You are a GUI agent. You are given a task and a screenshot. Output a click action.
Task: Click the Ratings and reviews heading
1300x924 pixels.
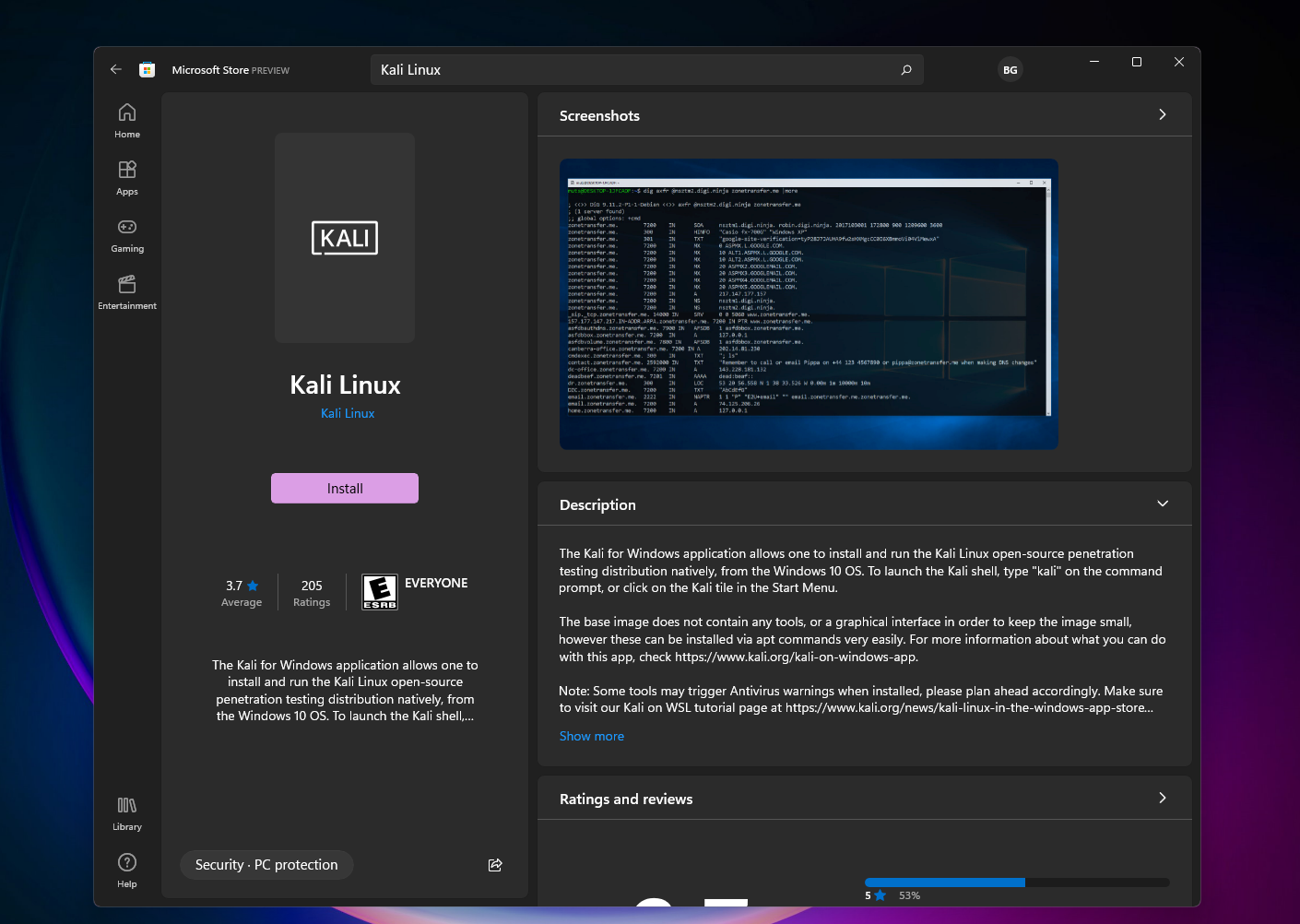(626, 799)
